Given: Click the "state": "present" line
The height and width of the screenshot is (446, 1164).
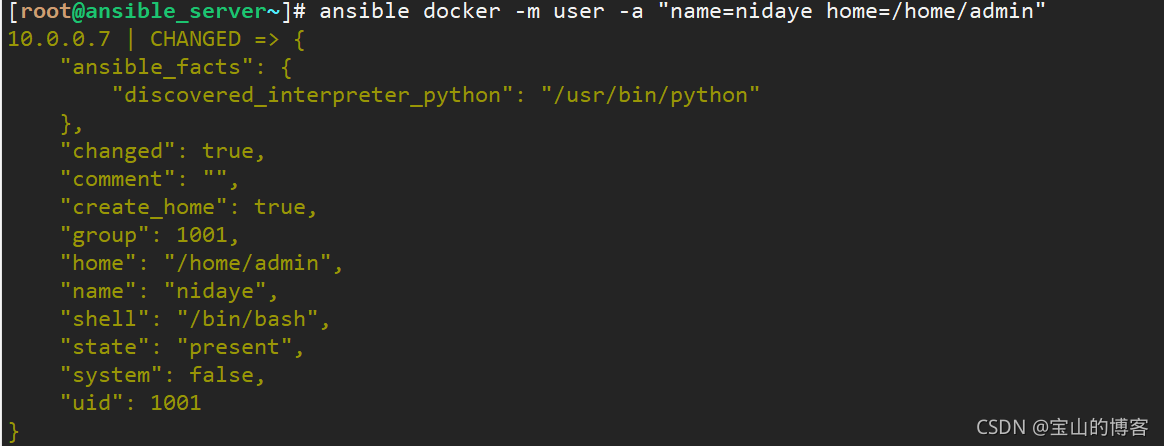Looking at the screenshot, I should tap(182, 347).
